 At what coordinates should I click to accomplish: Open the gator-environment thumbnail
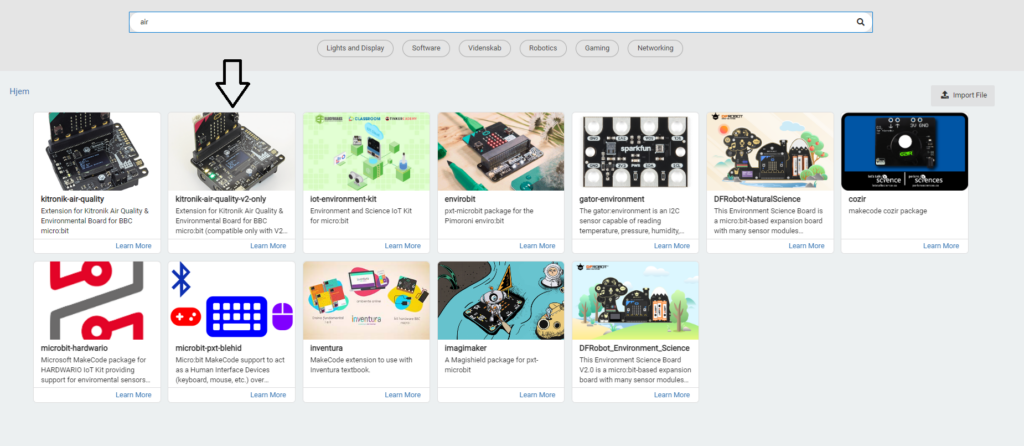[x=635, y=151]
